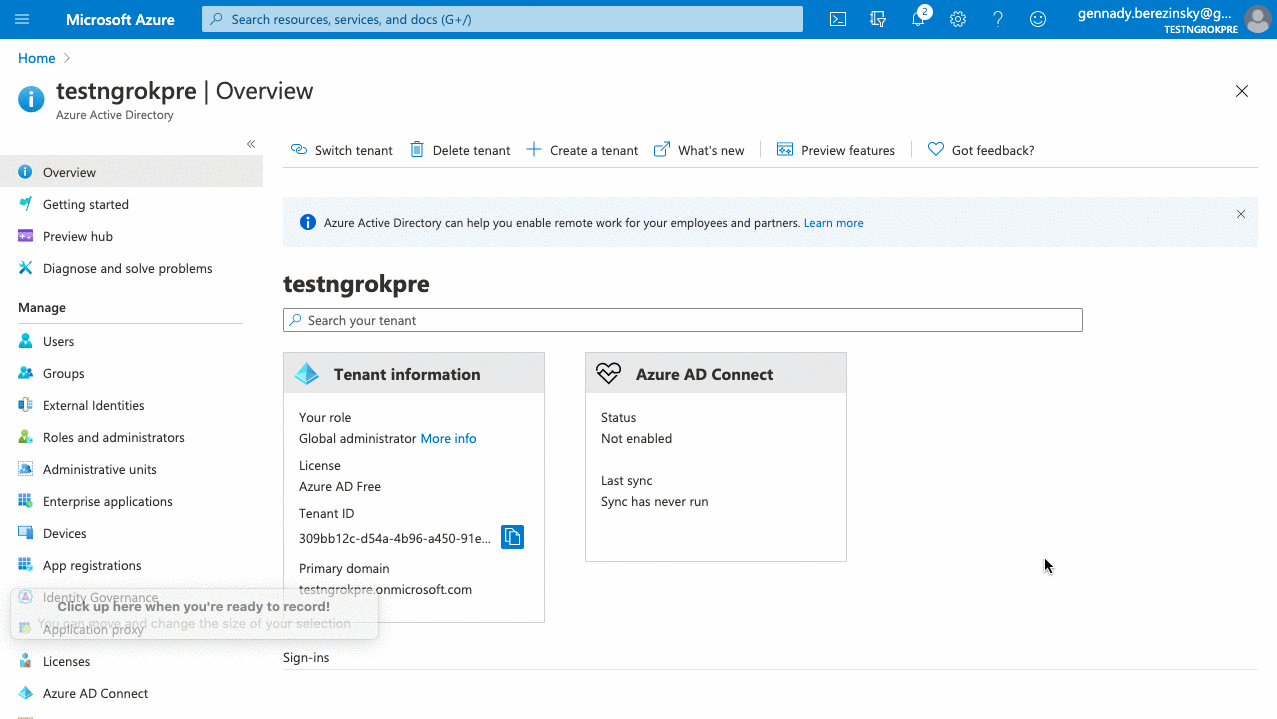Collapse the left sidebar with double chevron
Screen dimensions: 1277x719
click(x=251, y=144)
